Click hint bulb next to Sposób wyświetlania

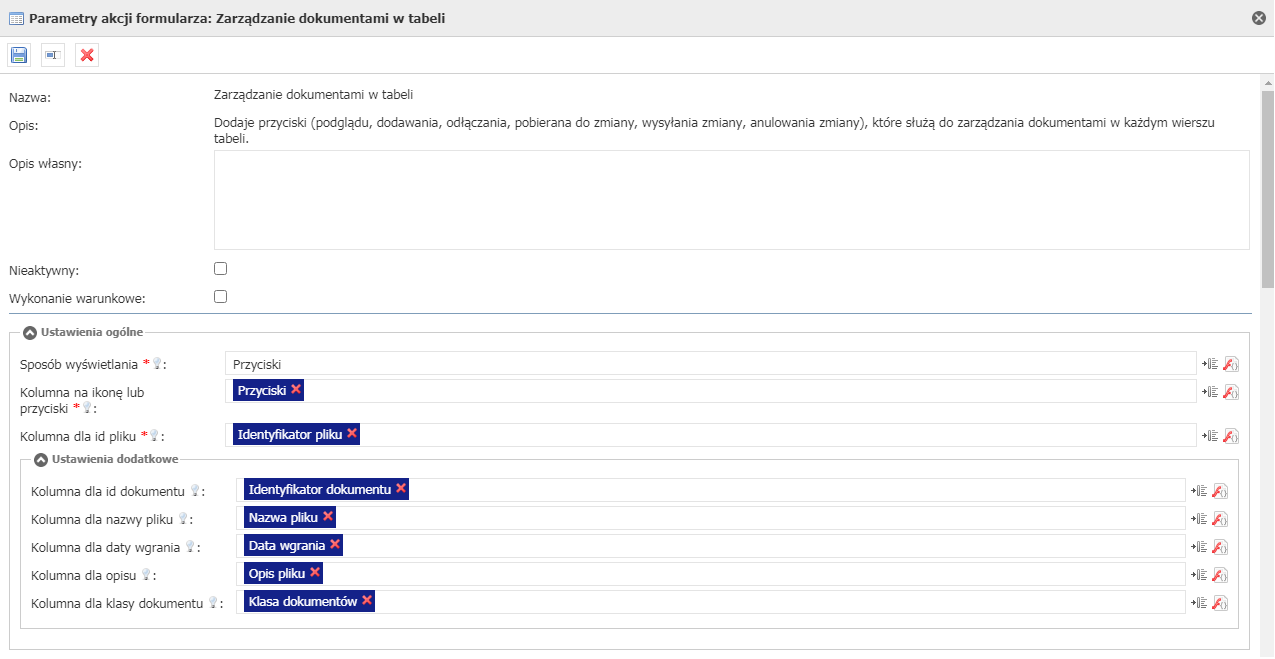pyautogui.click(x=156, y=364)
